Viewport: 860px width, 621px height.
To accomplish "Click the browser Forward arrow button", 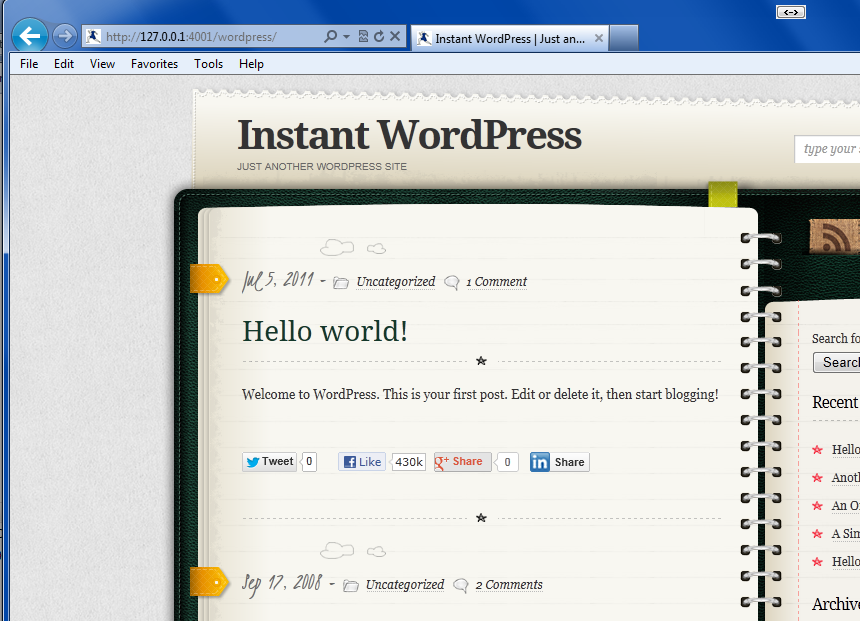I will click(64, 37).
